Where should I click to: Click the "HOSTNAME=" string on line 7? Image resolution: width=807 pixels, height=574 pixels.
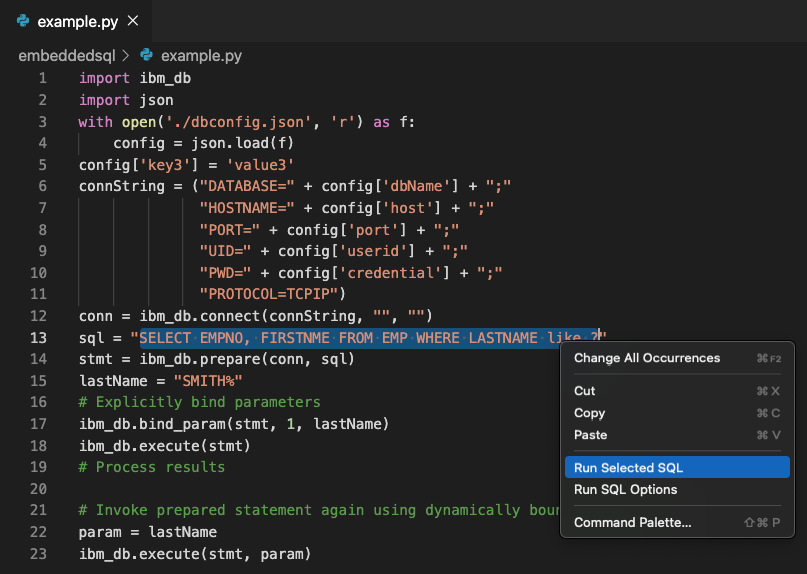pyautogui.click(x=247, y=208)
